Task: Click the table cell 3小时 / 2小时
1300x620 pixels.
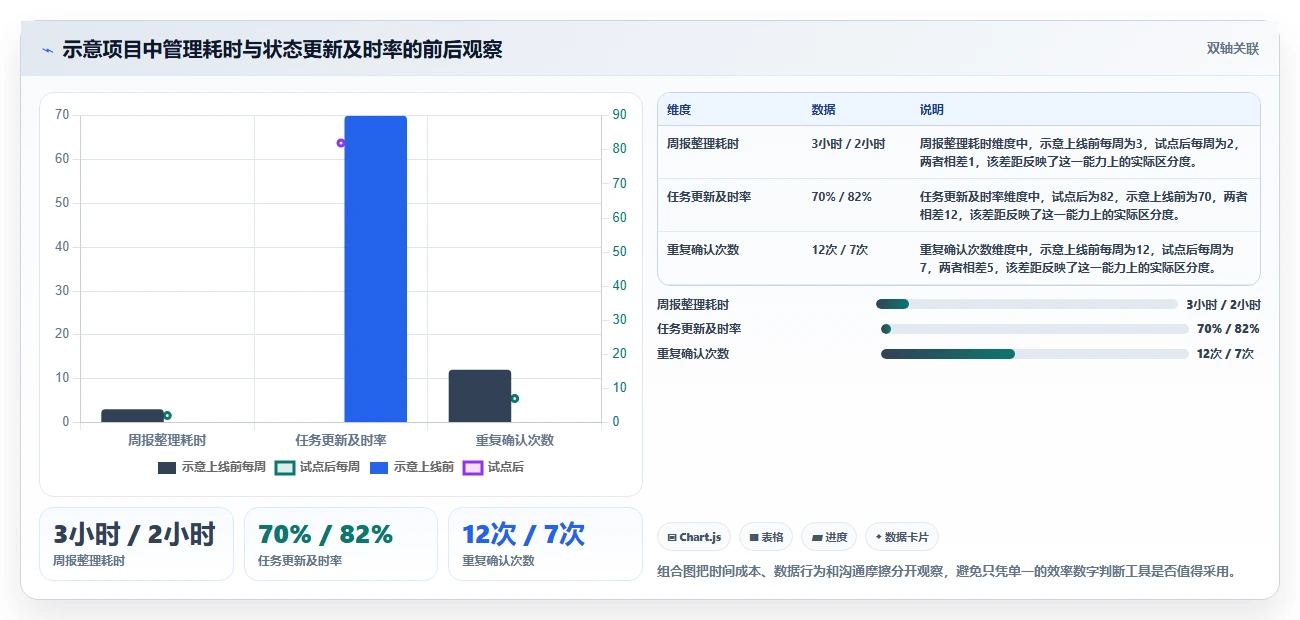Action: [x=849, y=144]
